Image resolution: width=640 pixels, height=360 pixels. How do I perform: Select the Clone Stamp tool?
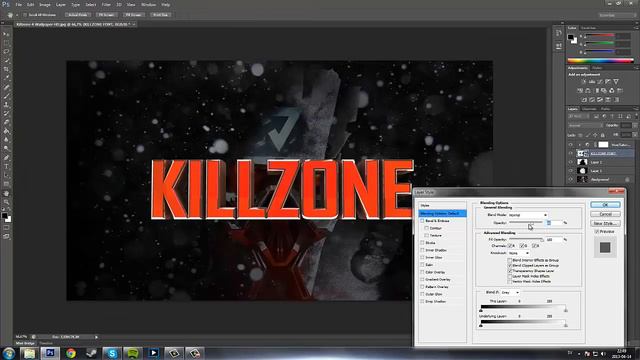click(x=6, y=105)
